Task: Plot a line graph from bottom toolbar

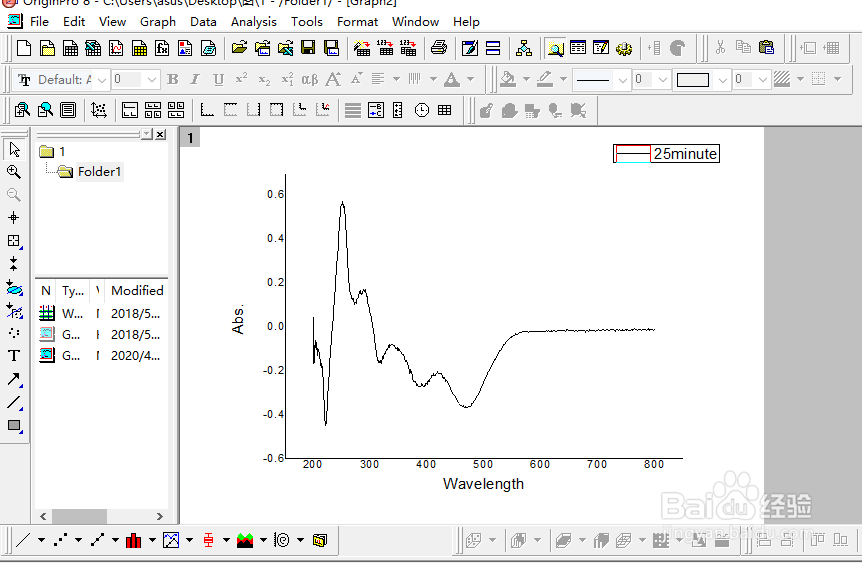Action: pyautogui.click(x=23, y=540)
